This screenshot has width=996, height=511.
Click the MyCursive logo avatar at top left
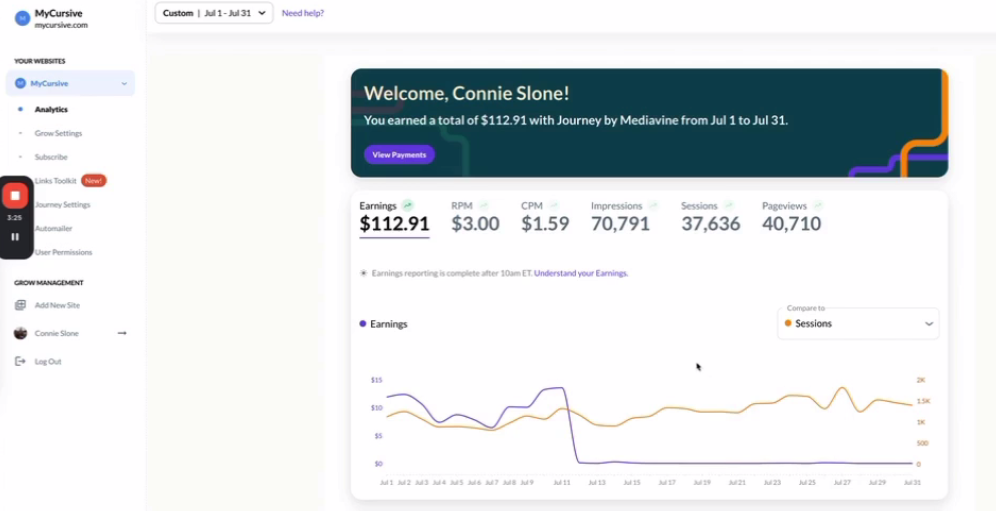(22, 18)
